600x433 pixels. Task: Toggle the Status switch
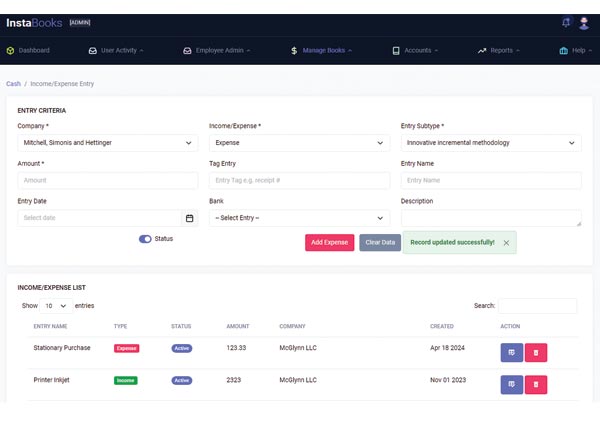[x=145, y=239]
